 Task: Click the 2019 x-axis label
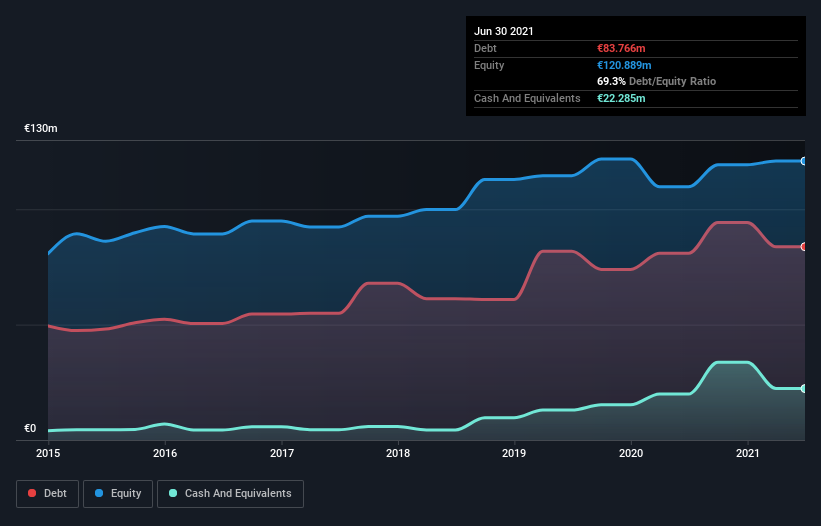[514, 453]
